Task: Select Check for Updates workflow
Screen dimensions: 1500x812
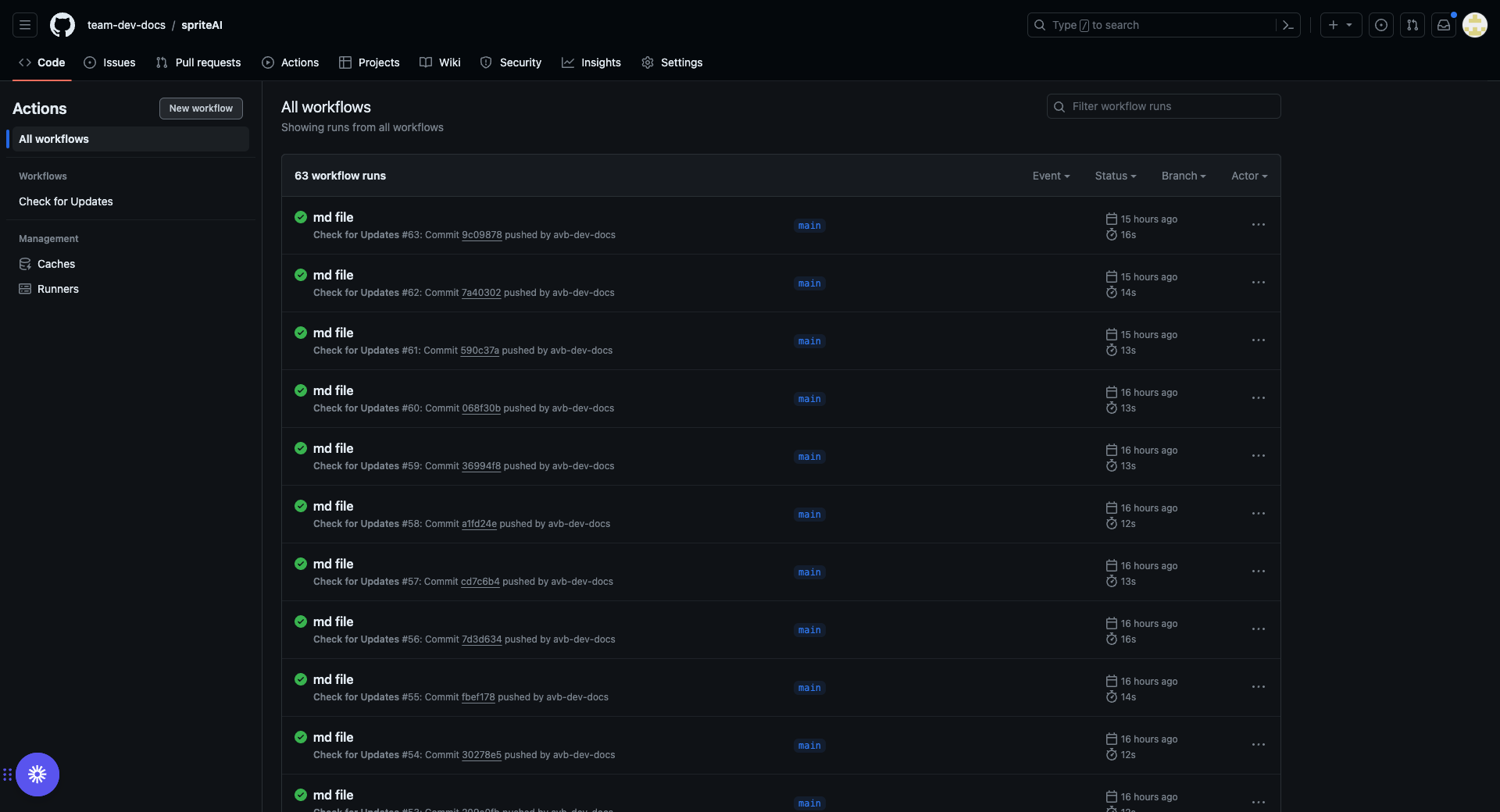Action: tap(66, 201)
